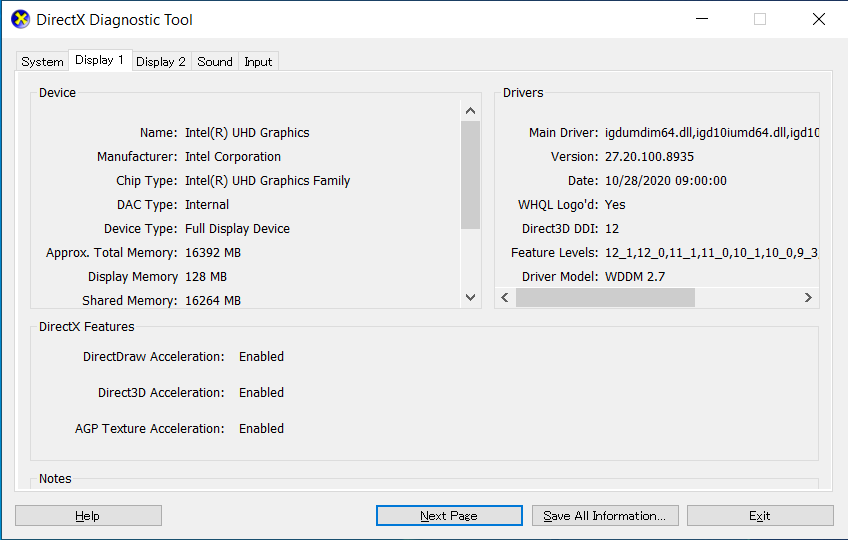The width and height of the screenshot is (848, 540).
Task: Click the Notes section label
Action: [55, 479]
